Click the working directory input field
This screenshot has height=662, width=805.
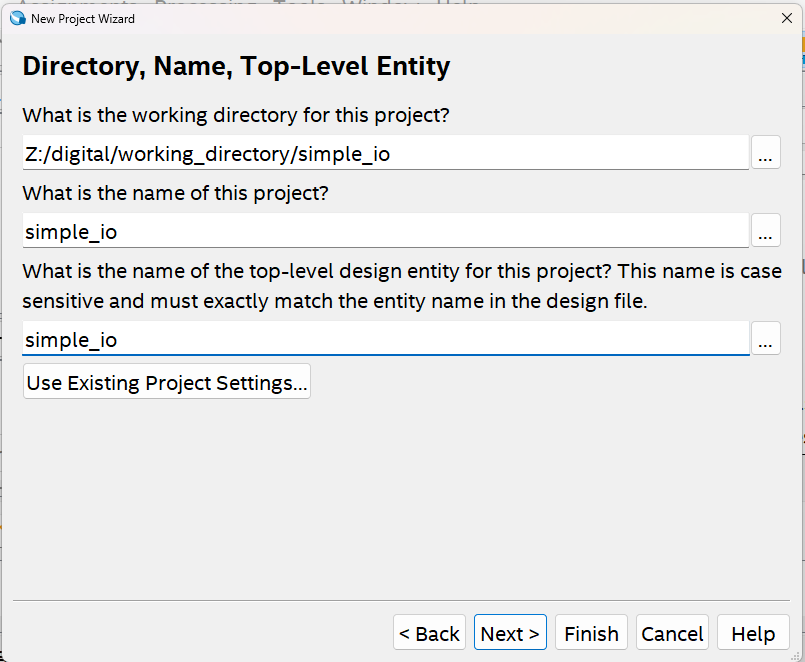tap(386, 153)
